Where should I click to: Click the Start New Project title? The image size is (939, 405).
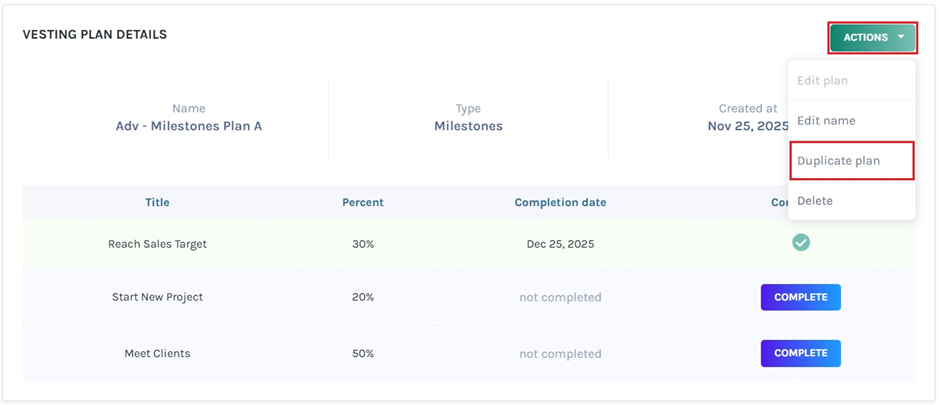click(x=157, y=297)
